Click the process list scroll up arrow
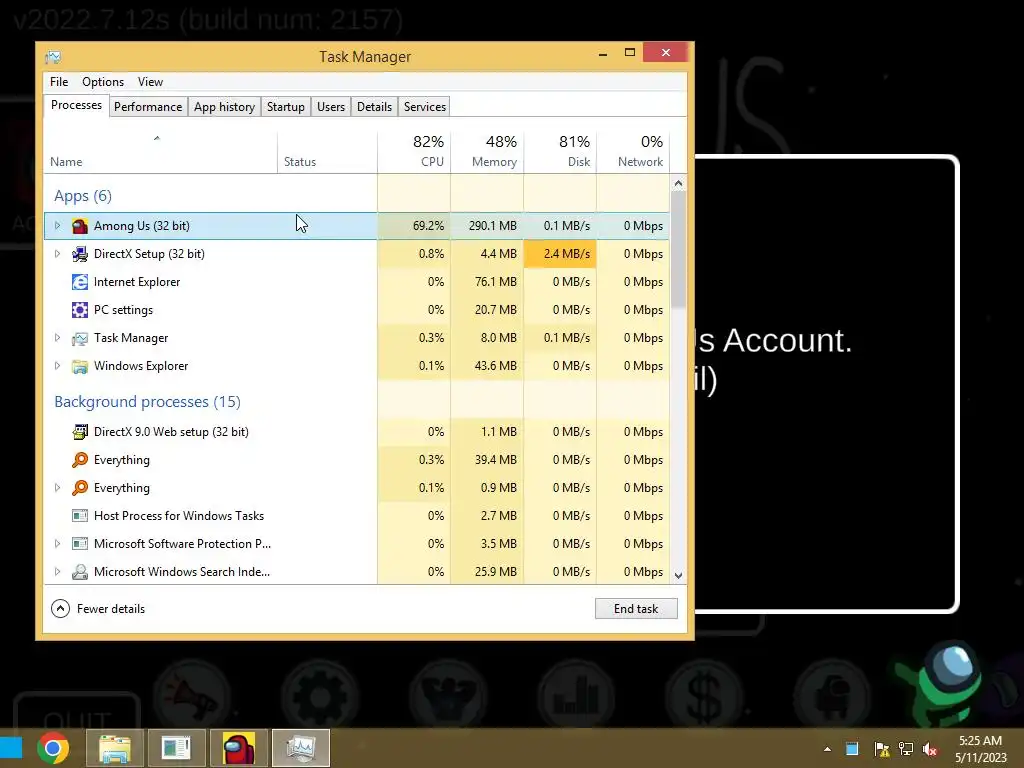 pos(679,184)
